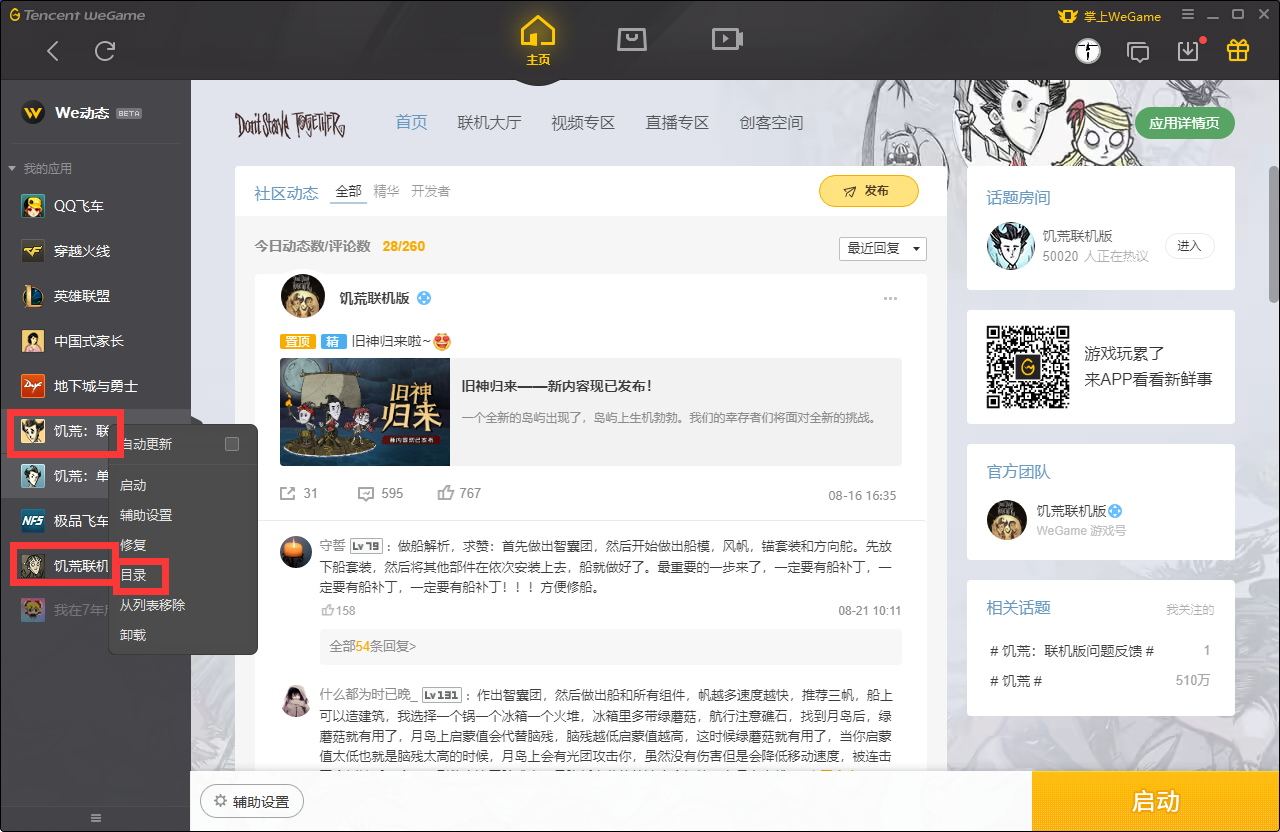Select 饥荒：联 in the app list

coord(64,432)
